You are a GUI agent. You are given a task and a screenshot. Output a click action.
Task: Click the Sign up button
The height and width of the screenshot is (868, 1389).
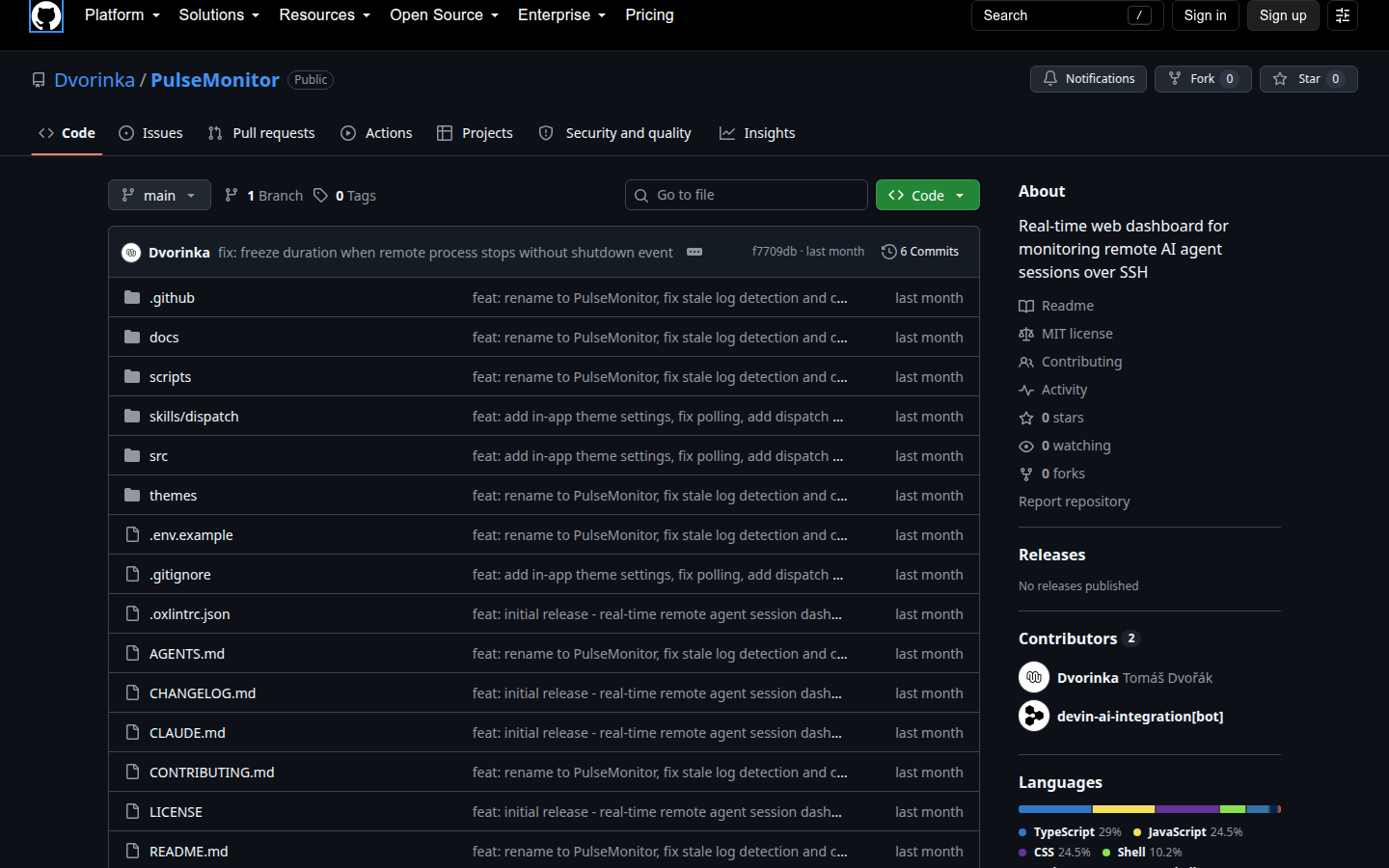pos(1283,15)
